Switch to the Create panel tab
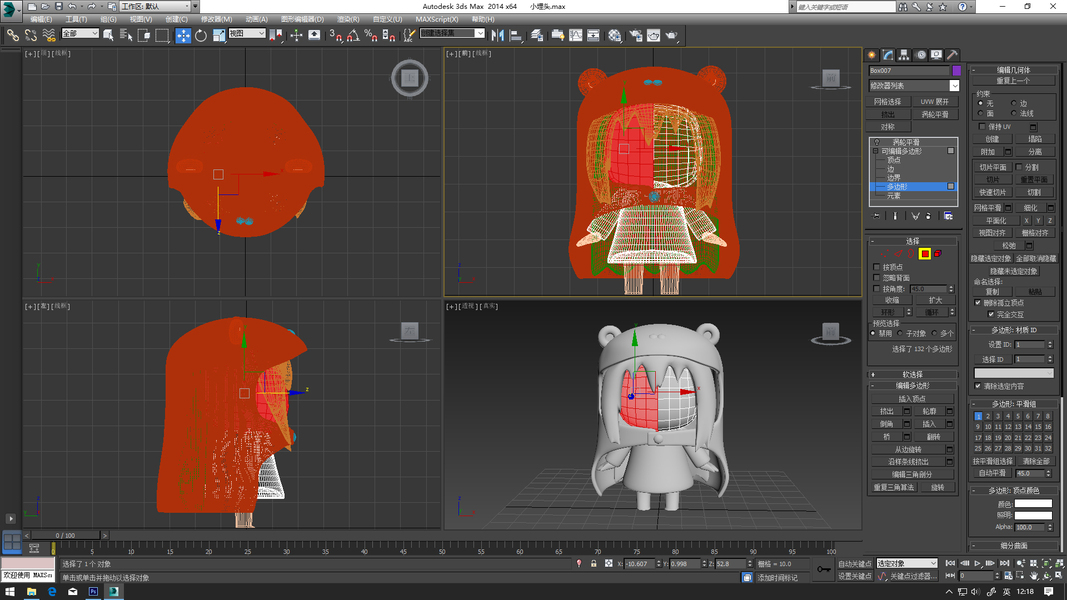This screenshot has width=1067, height=600. (x=872, y=55)
